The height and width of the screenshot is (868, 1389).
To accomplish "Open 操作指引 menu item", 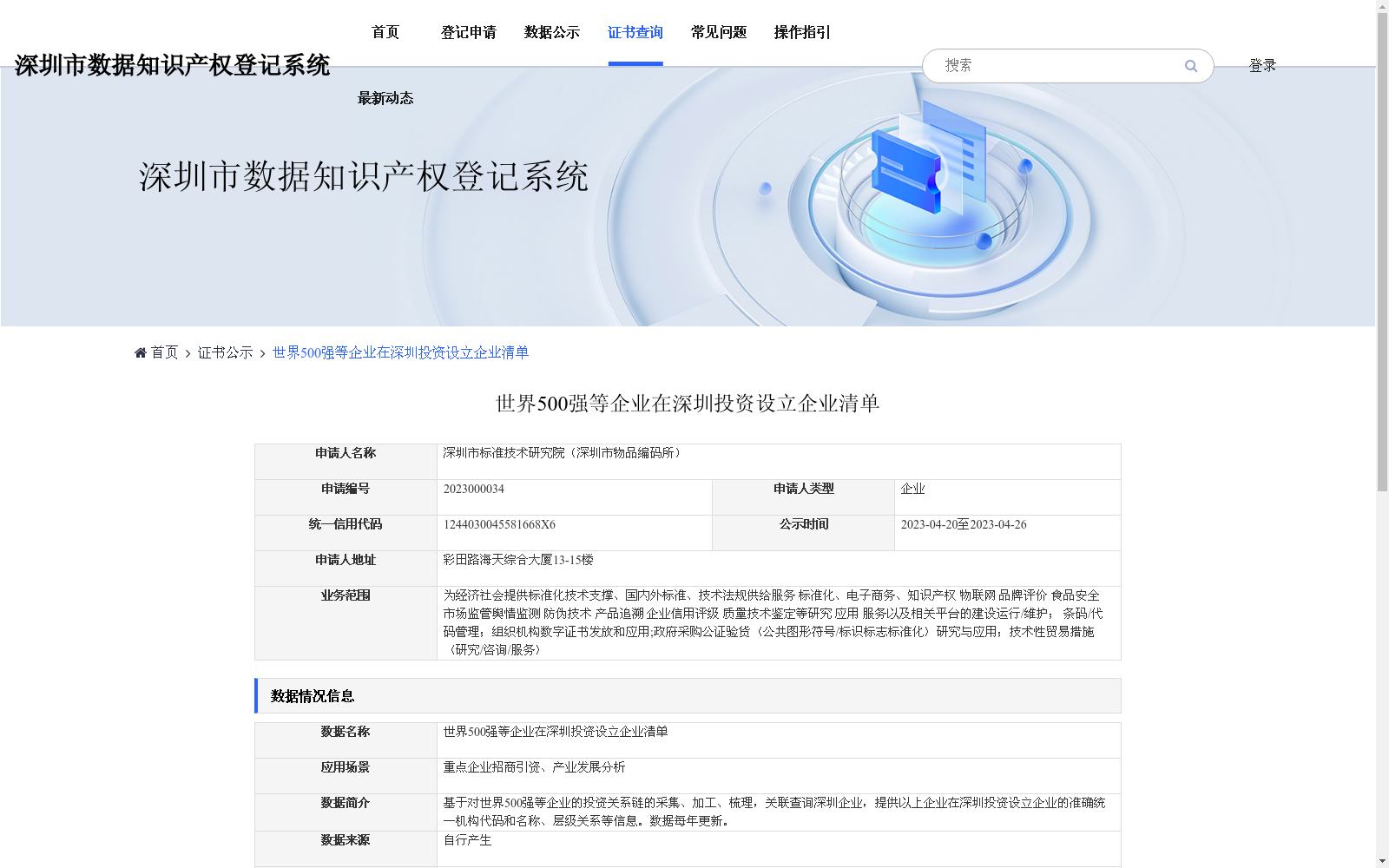I will point(802,32).
